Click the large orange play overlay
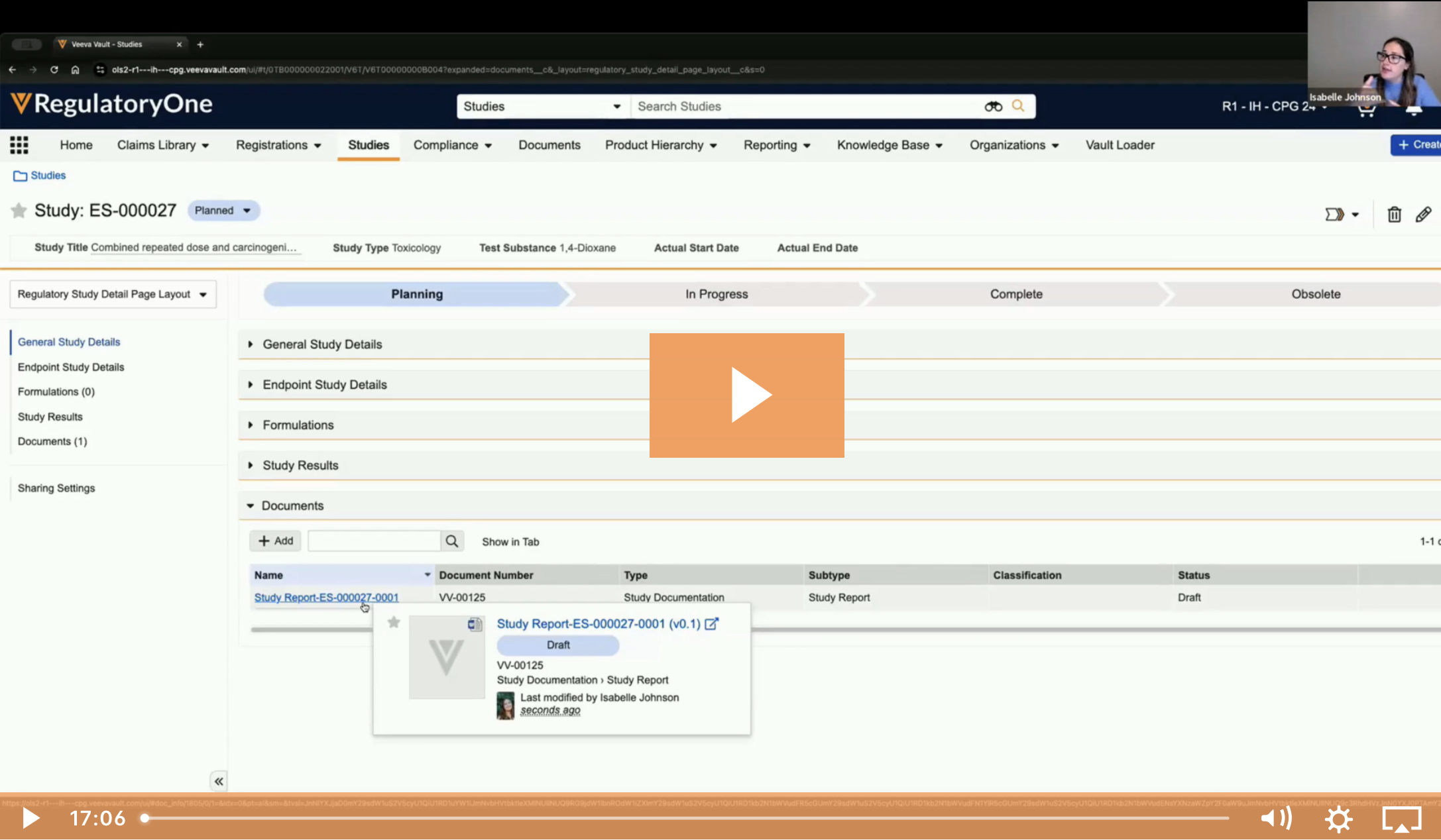 746,395
